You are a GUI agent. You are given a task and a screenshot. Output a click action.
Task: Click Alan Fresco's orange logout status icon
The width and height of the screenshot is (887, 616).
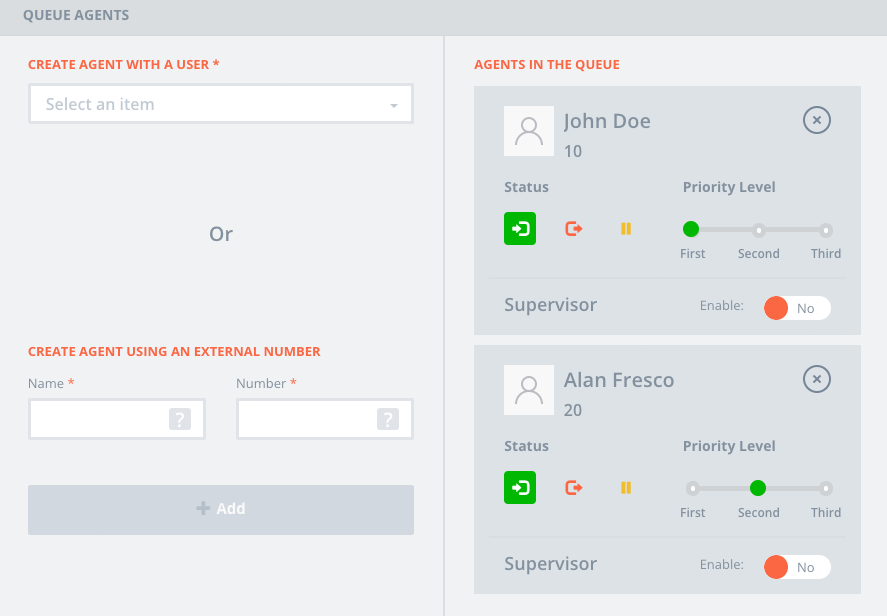click(574, 487)
